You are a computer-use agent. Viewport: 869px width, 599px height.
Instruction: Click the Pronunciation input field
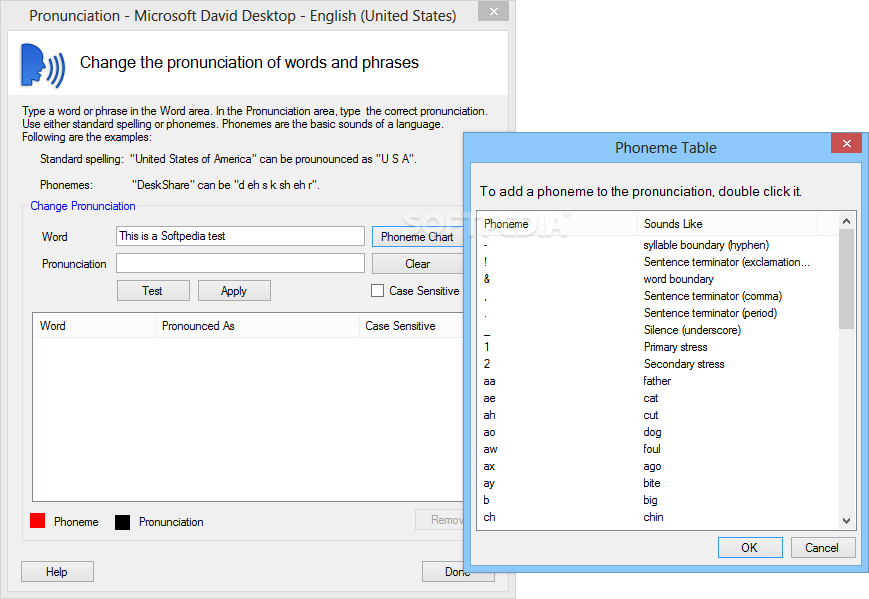(x=240, y=263)
